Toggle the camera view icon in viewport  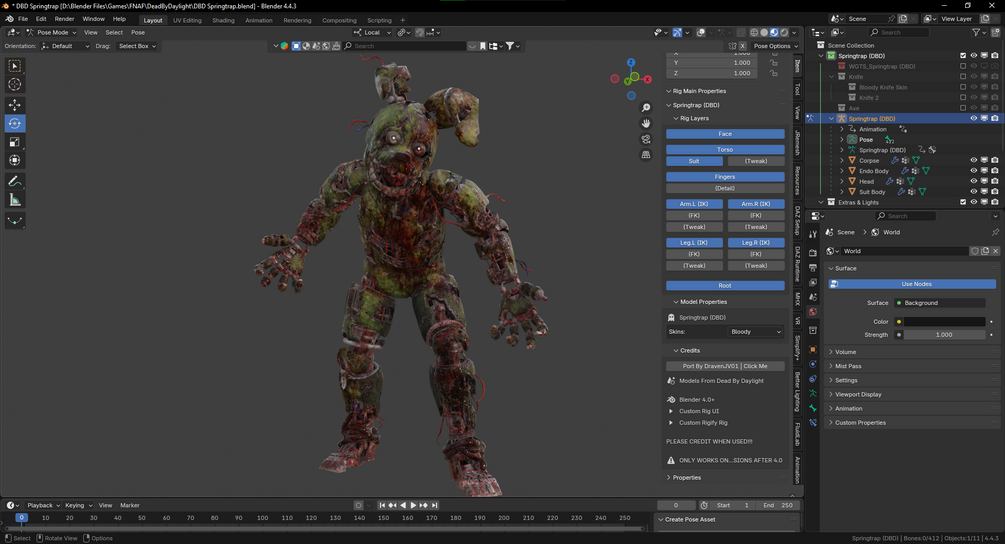(x=646, y=139)
